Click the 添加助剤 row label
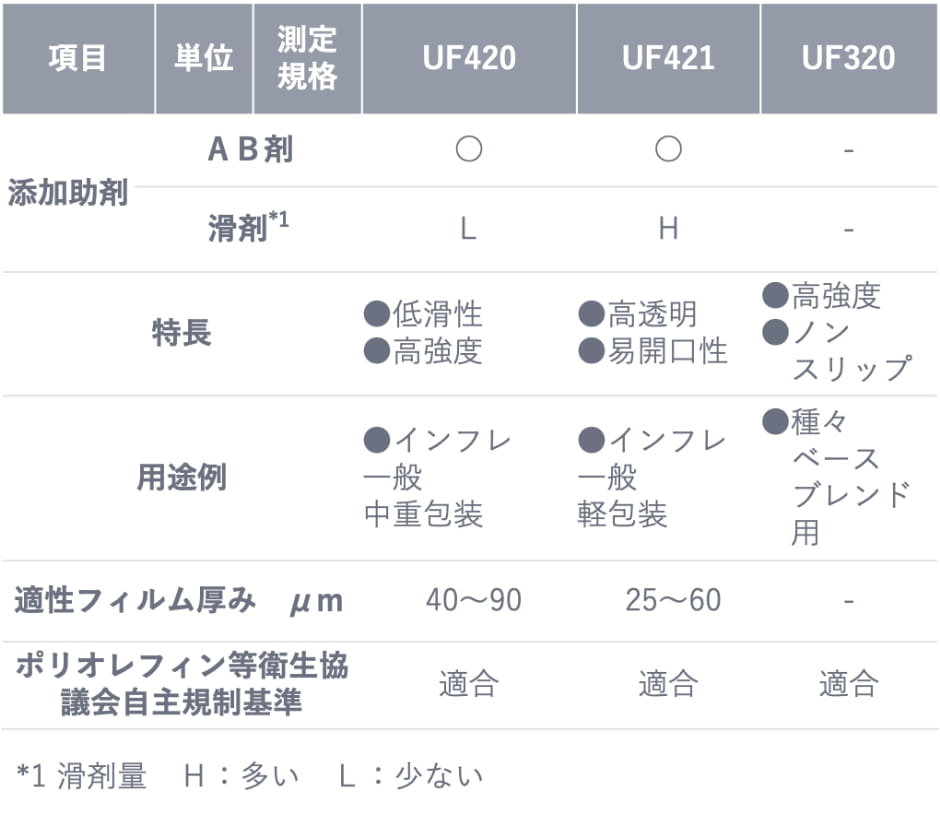This screenshot has height=814, width=940. [68, 192]
